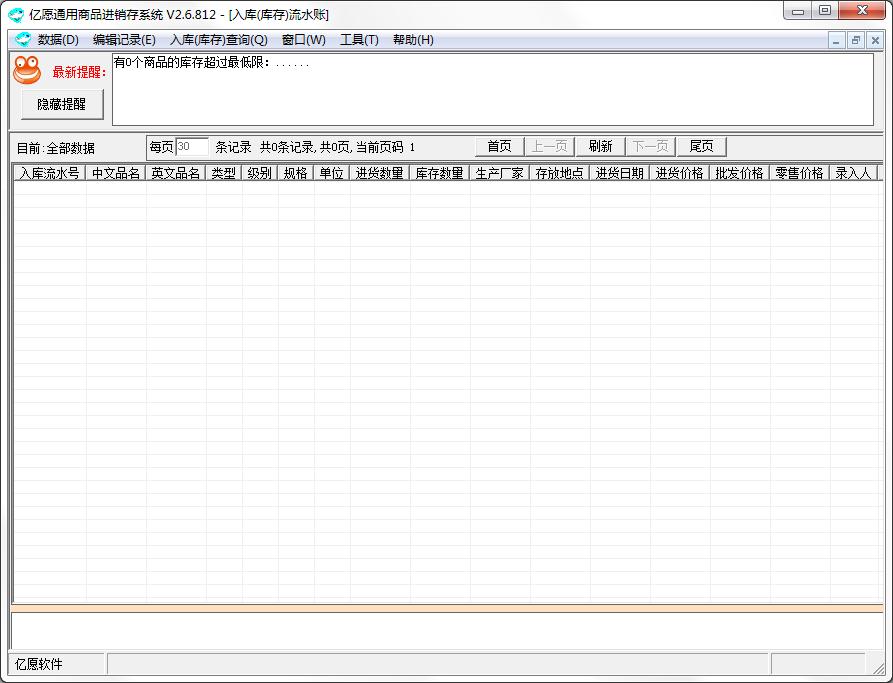Click the 零售价格 column header
893x683 pixels.
[799, 173]
